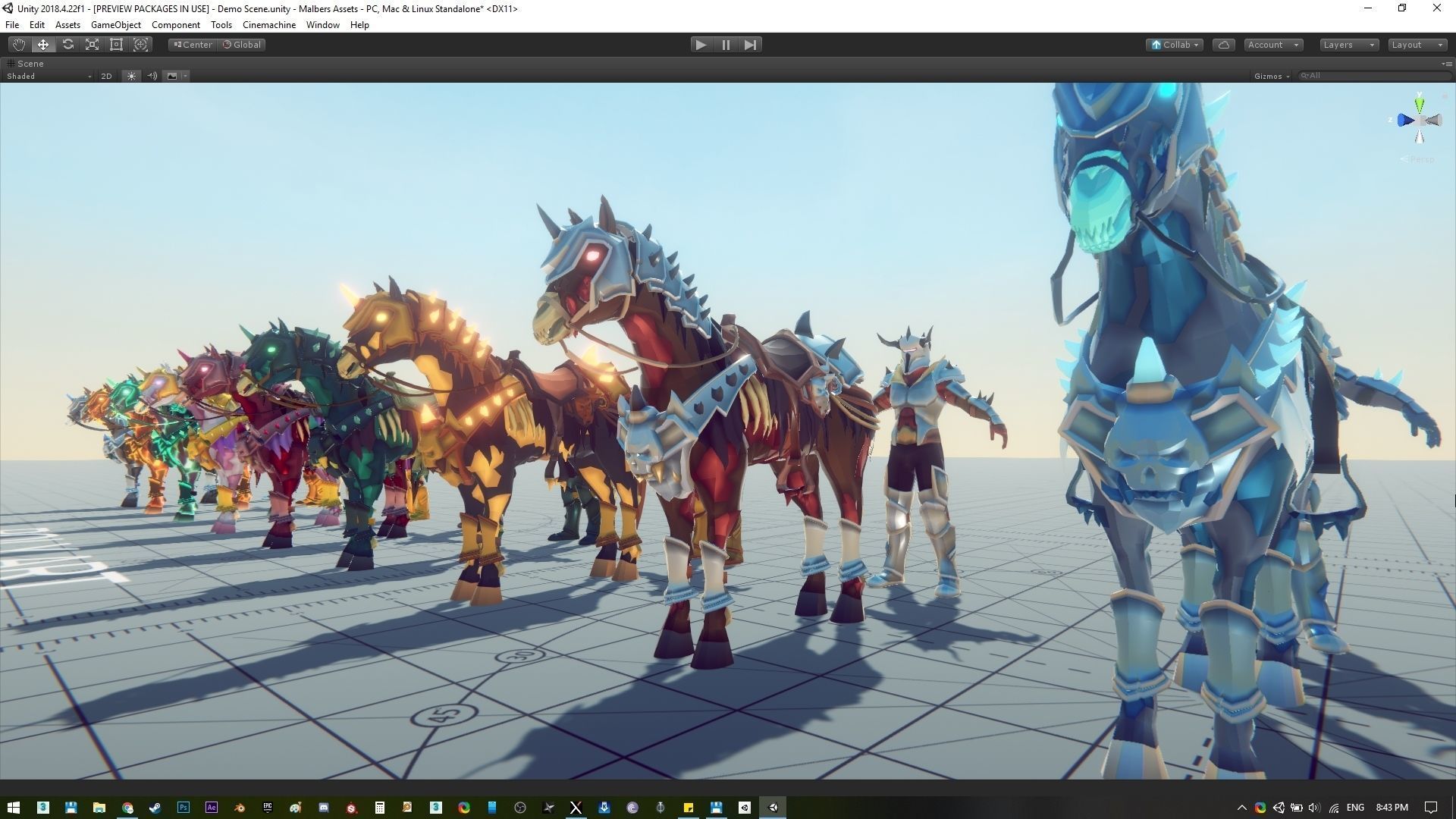The image size is (1456, 819).
Task: Open Unity Services cloud button
Action: (1223, 45)
